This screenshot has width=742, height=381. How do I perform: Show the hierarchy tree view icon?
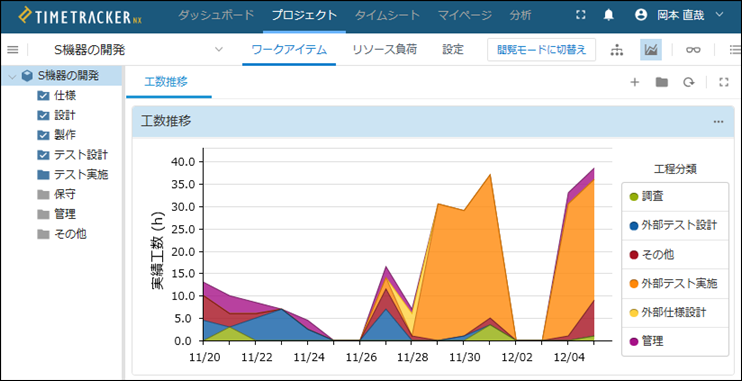click(x=617, y=49)
